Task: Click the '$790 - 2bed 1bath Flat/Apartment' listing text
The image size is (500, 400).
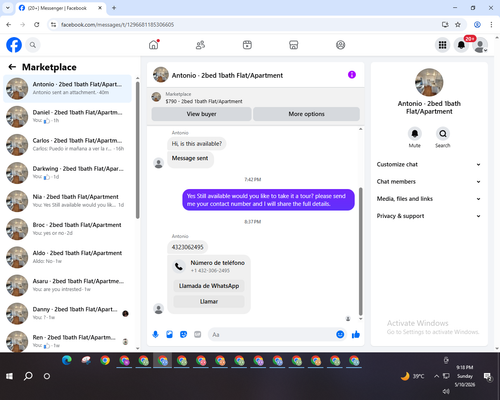Action: click(204, 101)
